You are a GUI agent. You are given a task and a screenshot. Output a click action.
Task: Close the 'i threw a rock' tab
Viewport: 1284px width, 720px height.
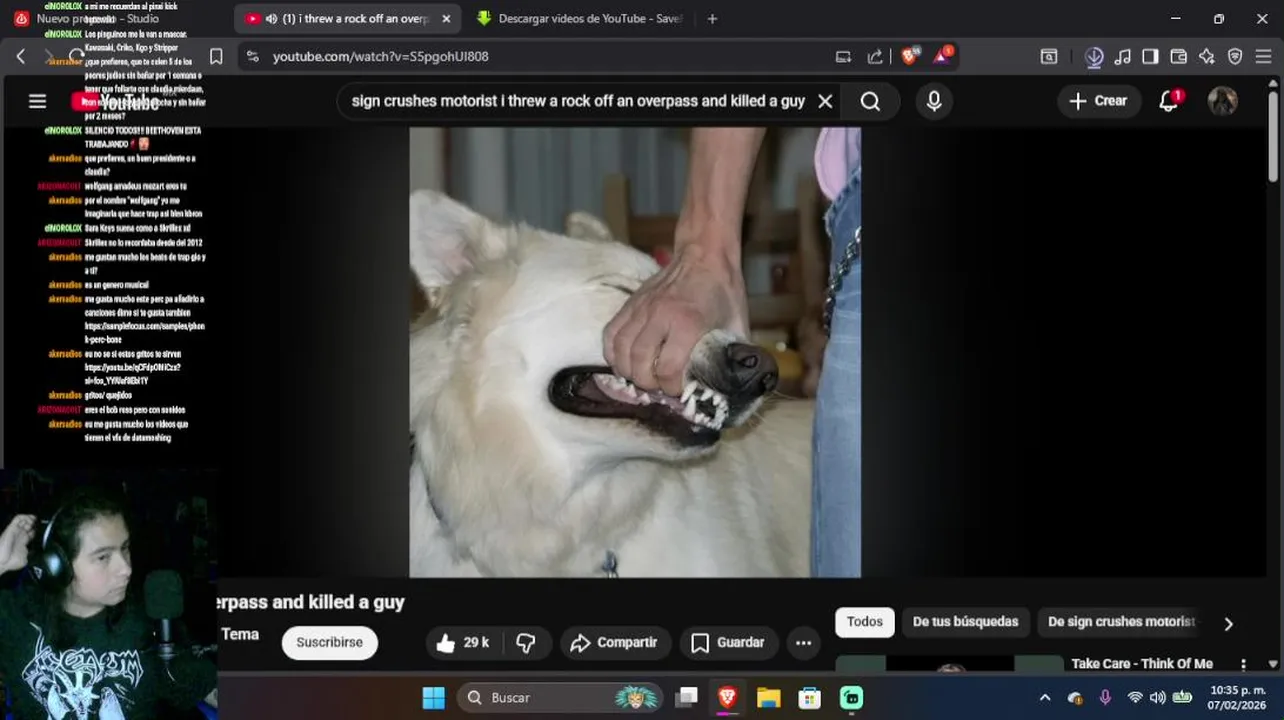point(446,19)
